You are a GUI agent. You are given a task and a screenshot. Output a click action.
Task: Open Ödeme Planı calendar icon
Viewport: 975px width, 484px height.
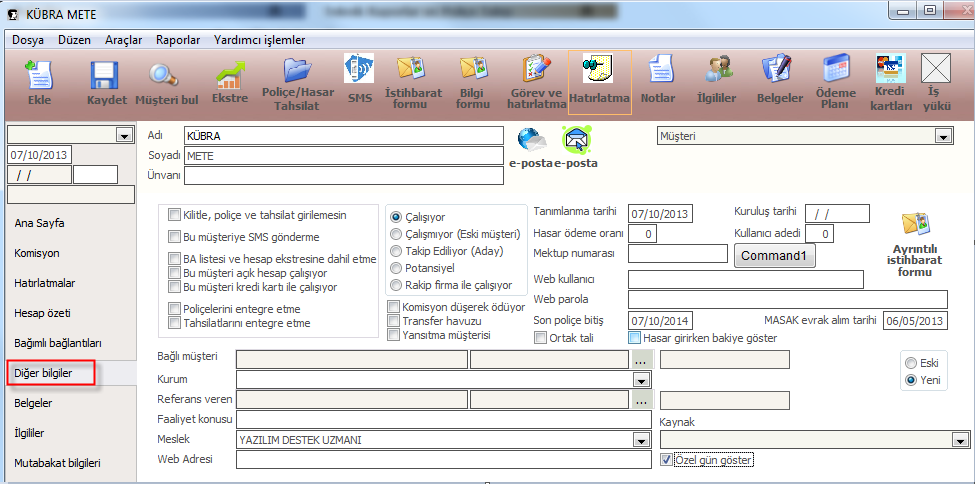(836, 70)
